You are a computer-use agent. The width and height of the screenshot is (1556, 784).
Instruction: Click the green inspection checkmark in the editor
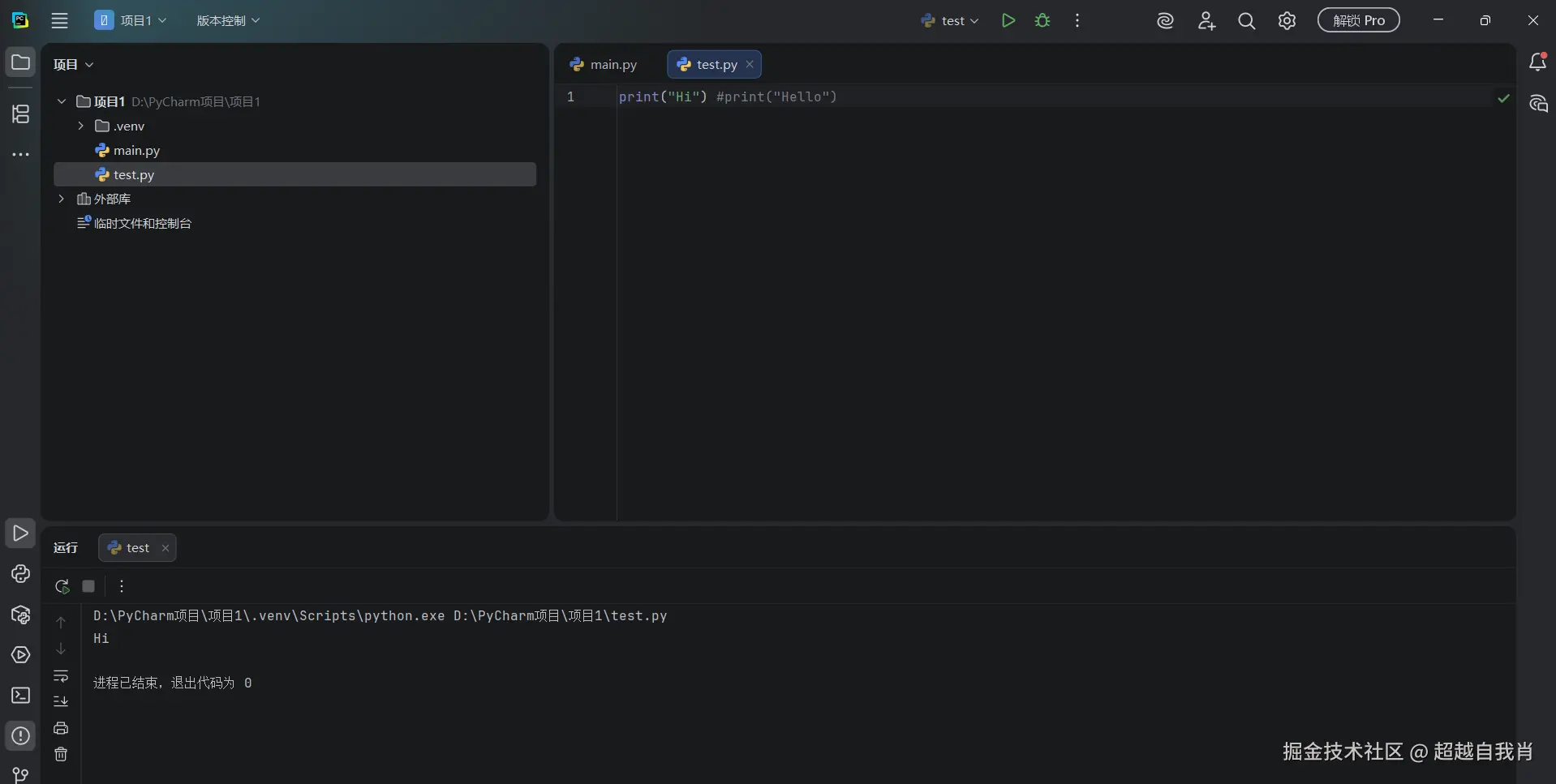point(1503,98)
